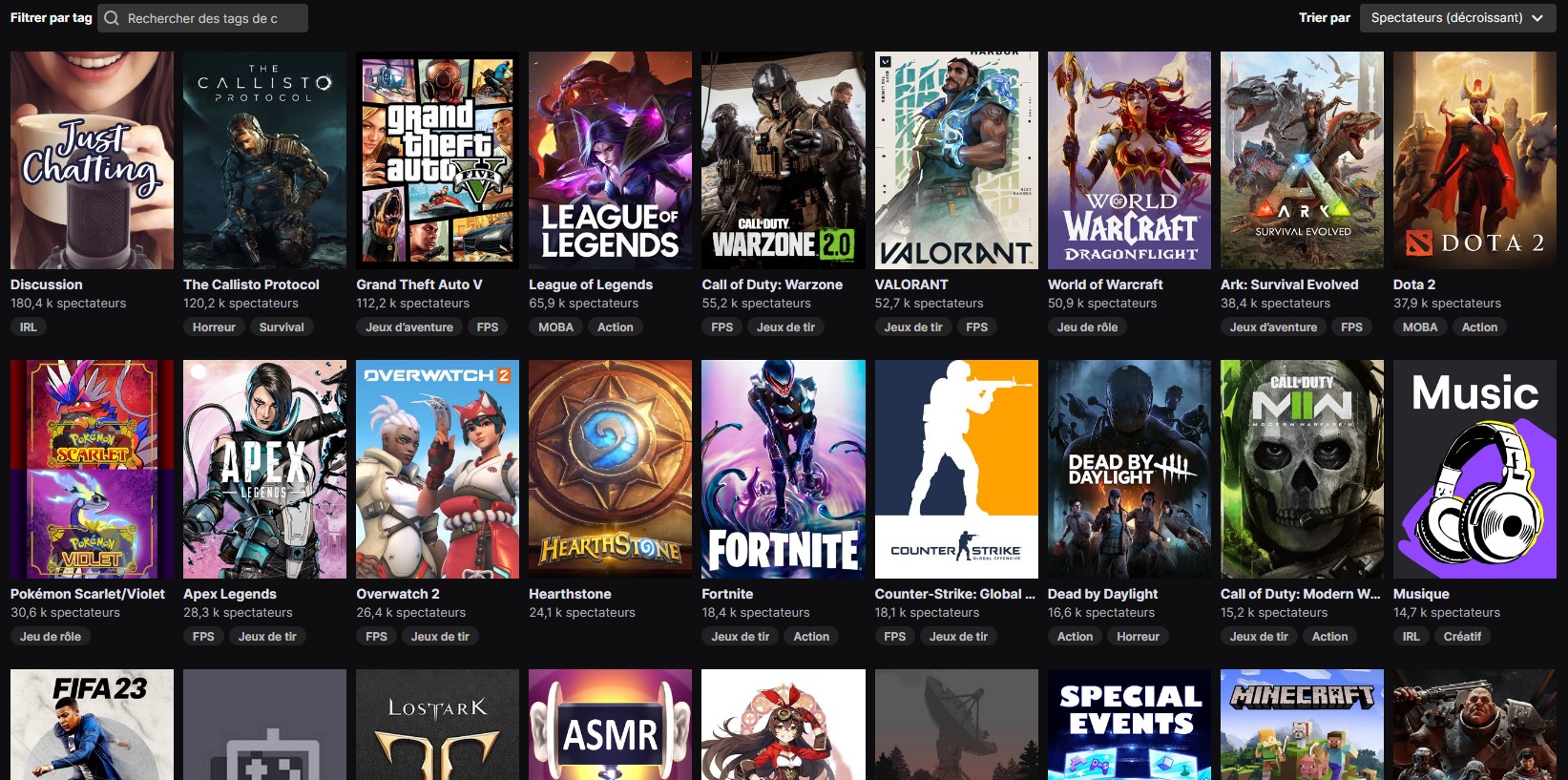The width and height of the screenshot is (1568, 780).
Task: Open the Just Chatting category thumbnail
Action: point(92,160)
